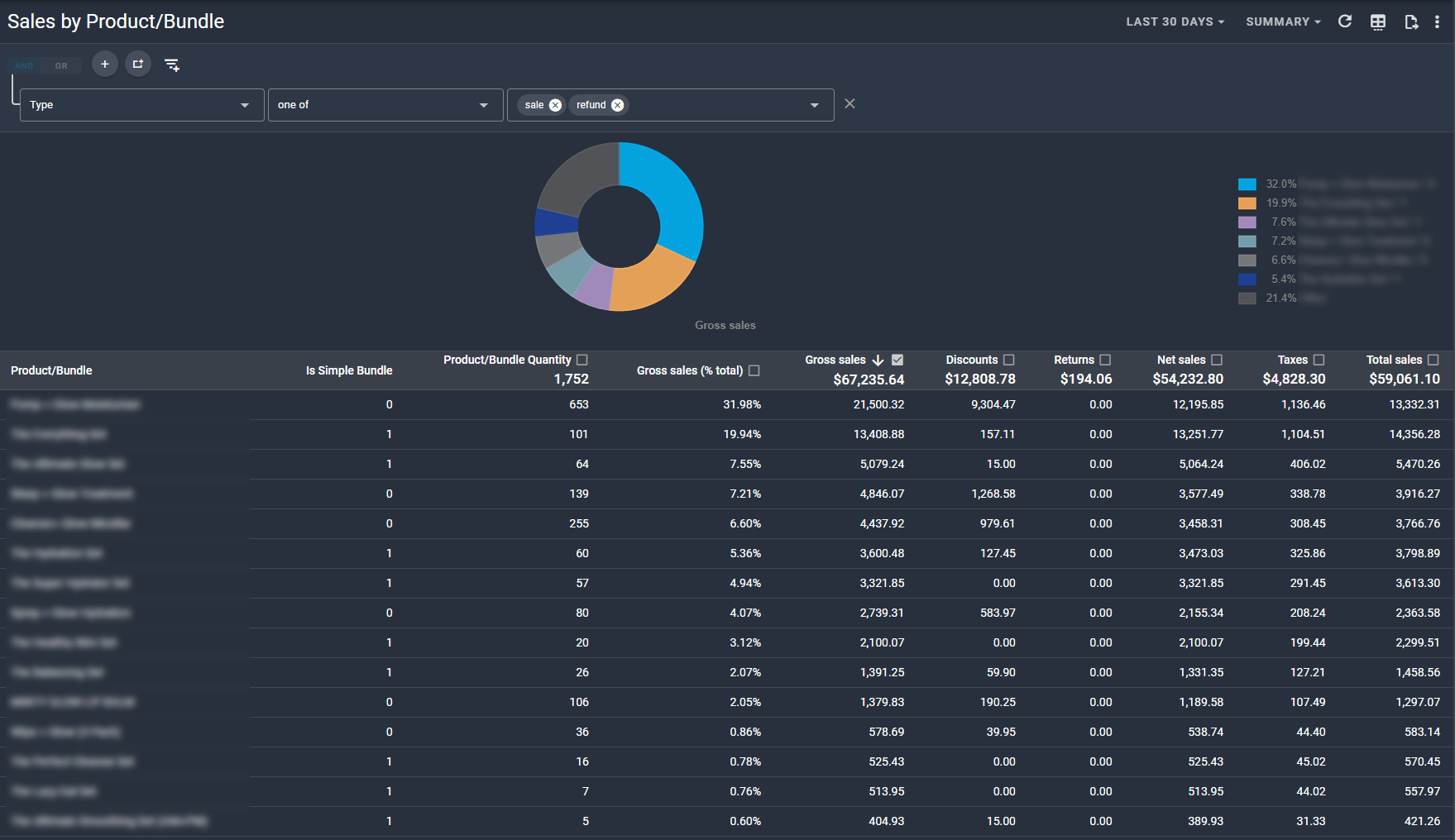Click the refresh report icon
Image resolution: width=1455 pixels, height=840 pixels.
[1345, 21]
